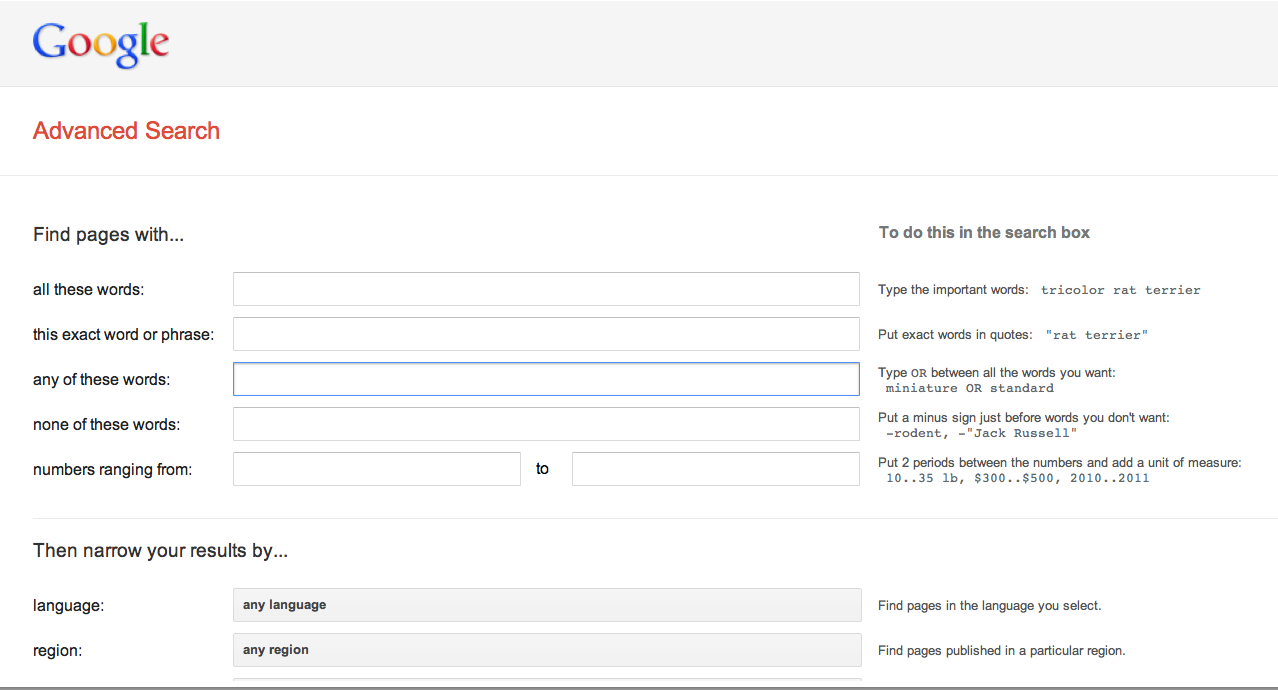Click the "Put 2 periods between the numbers" hint

click(x=1060, y=463)
